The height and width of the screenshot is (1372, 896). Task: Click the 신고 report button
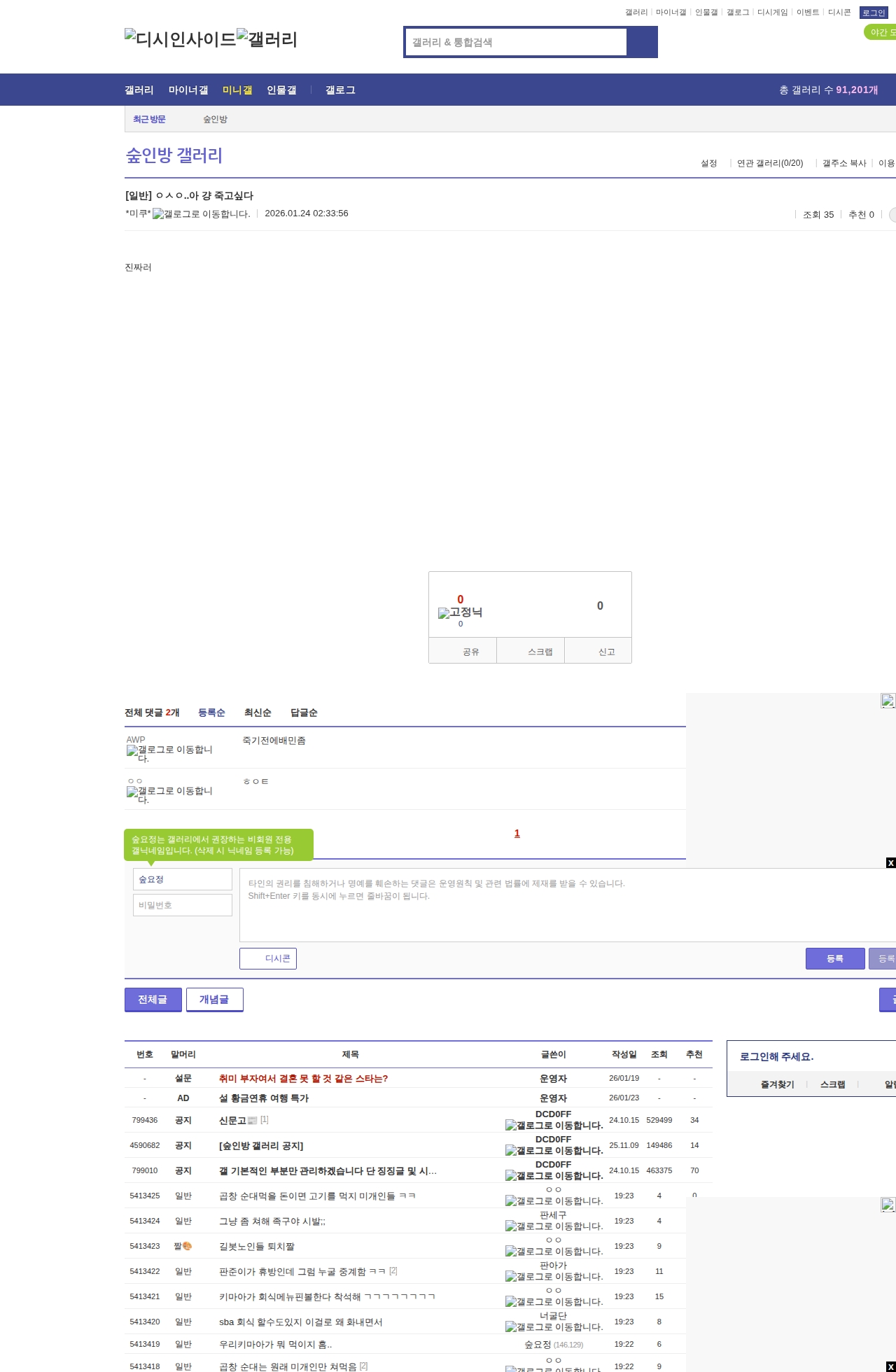[x=606, y=652]
